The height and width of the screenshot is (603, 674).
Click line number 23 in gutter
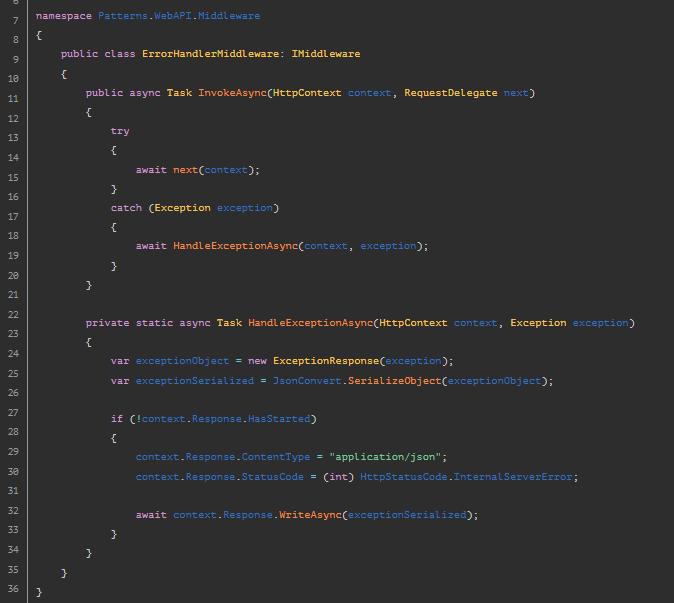point(13,334)
